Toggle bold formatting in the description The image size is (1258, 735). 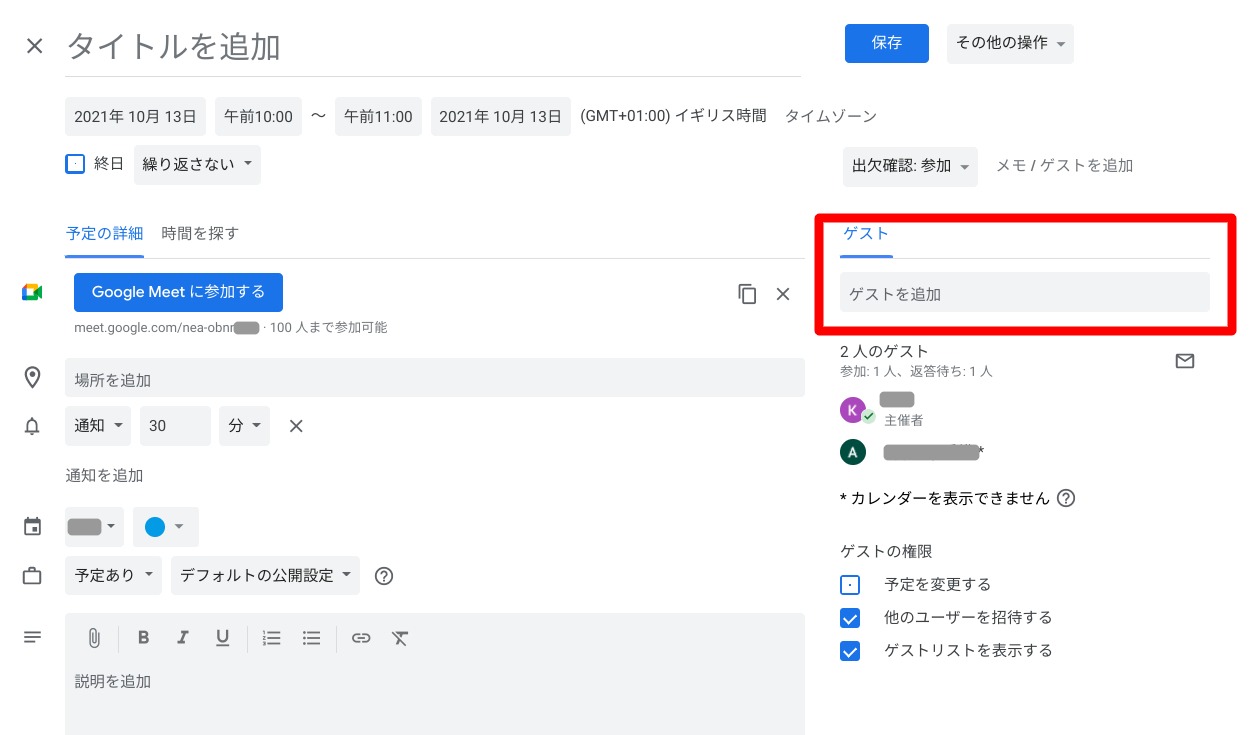coord(143,637)
